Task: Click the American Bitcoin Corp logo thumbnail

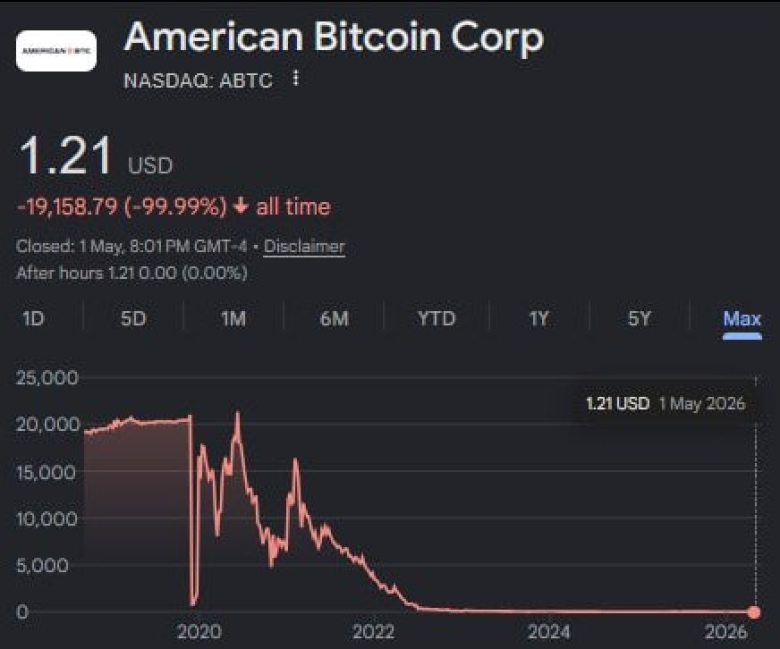Action: pyautogui.click(x=56, y=51)
